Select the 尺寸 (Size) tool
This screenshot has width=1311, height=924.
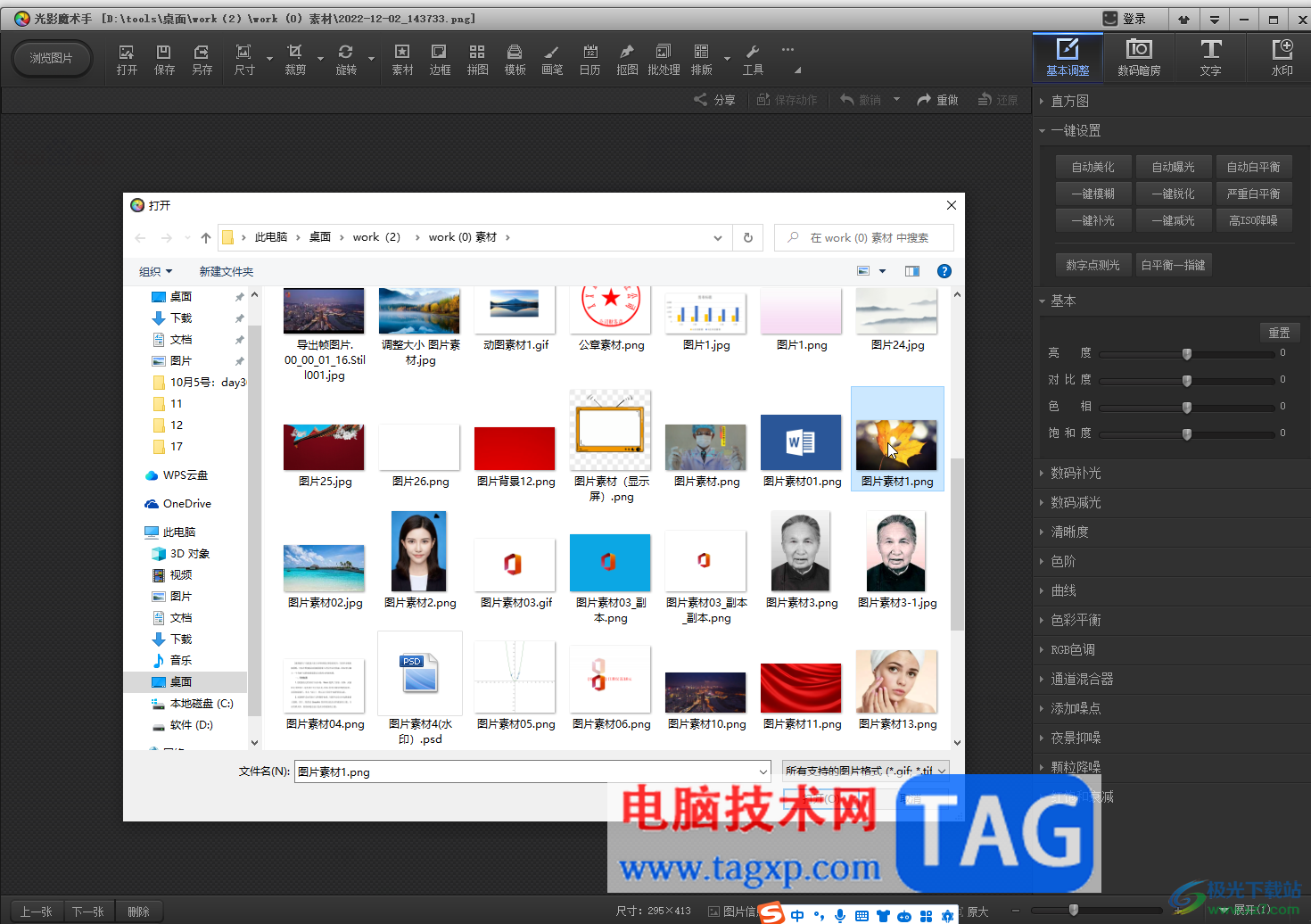click(244, 59)
